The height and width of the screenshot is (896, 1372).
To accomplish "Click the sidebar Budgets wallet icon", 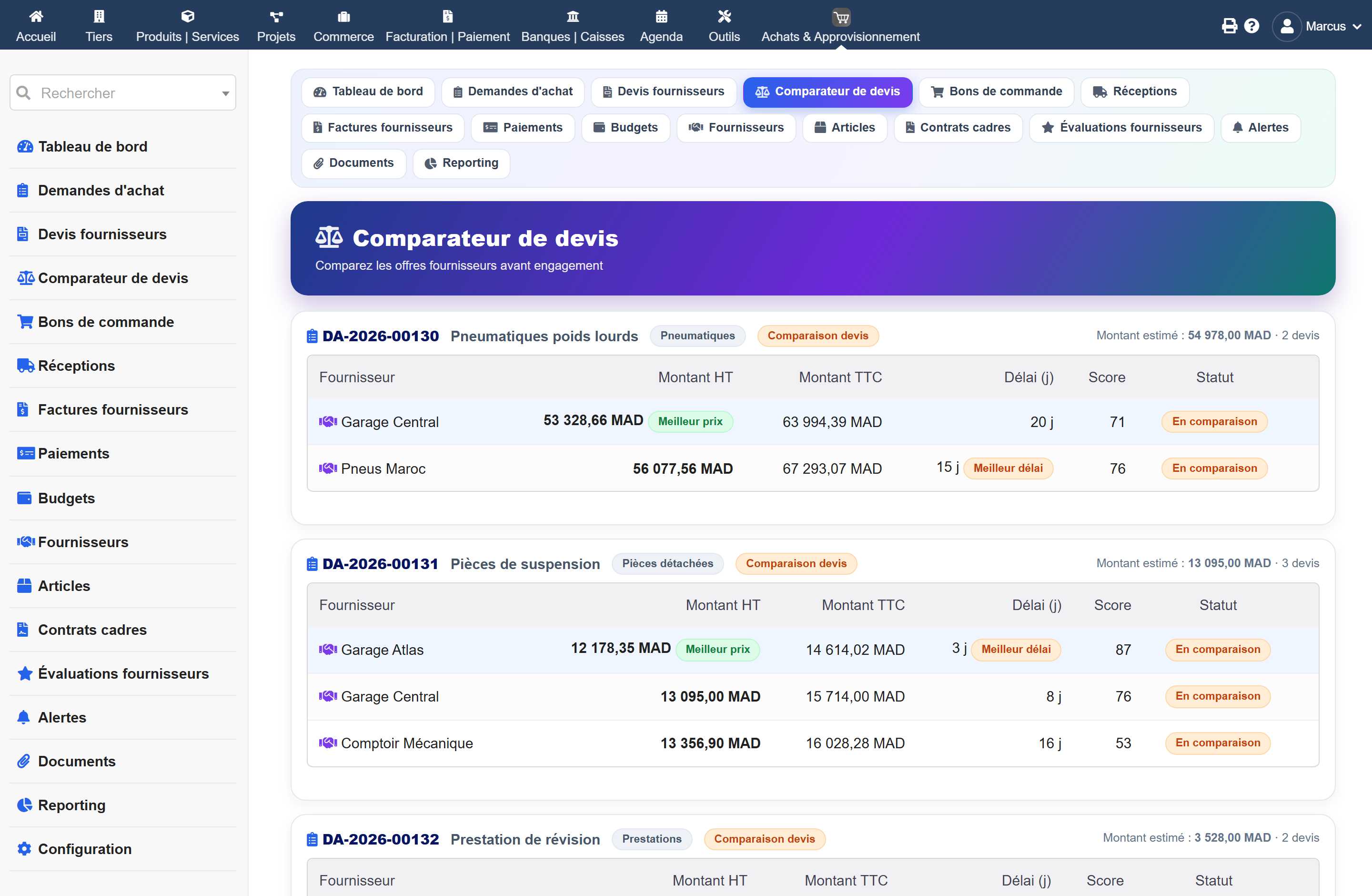I will point(24,498).
